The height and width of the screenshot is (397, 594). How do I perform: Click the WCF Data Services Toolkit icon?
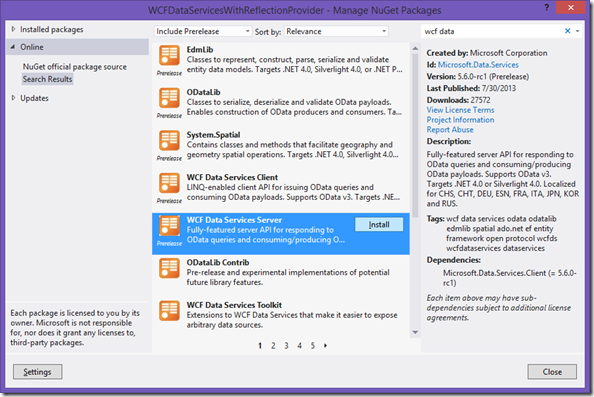click(169, 311)
